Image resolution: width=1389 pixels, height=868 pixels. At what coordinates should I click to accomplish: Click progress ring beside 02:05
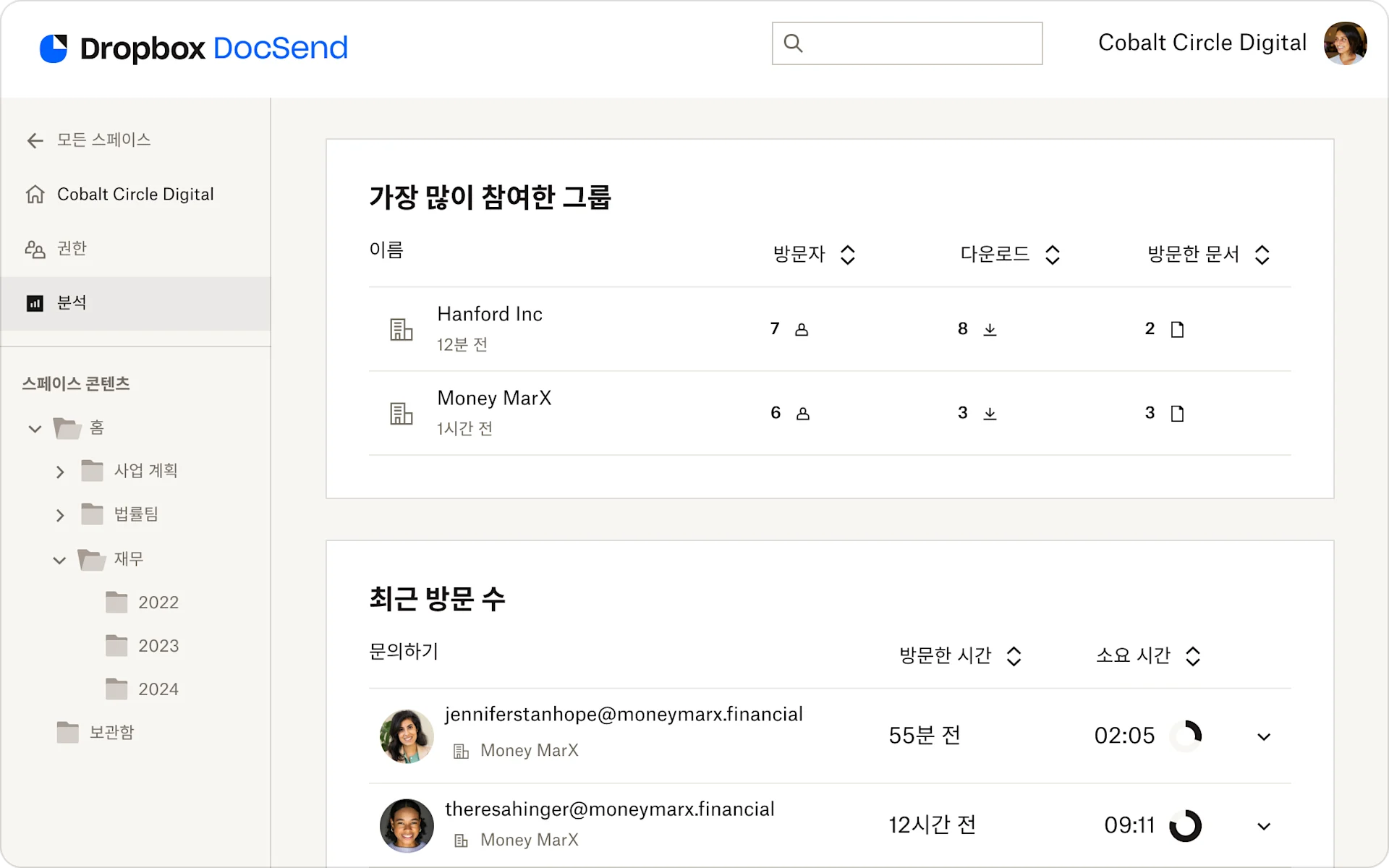(x=1186, y=736)
